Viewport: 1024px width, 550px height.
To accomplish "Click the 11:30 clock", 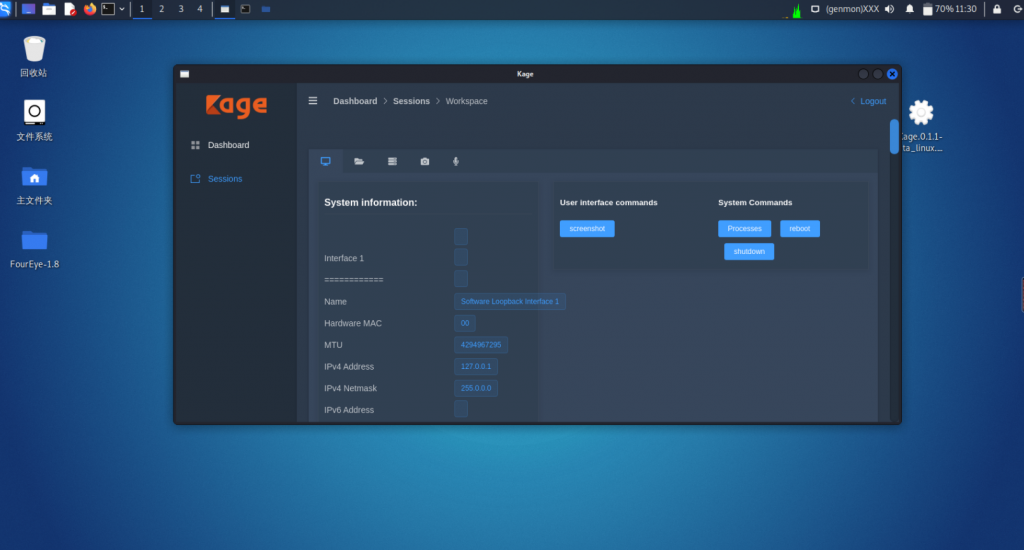I will point(966,9).
